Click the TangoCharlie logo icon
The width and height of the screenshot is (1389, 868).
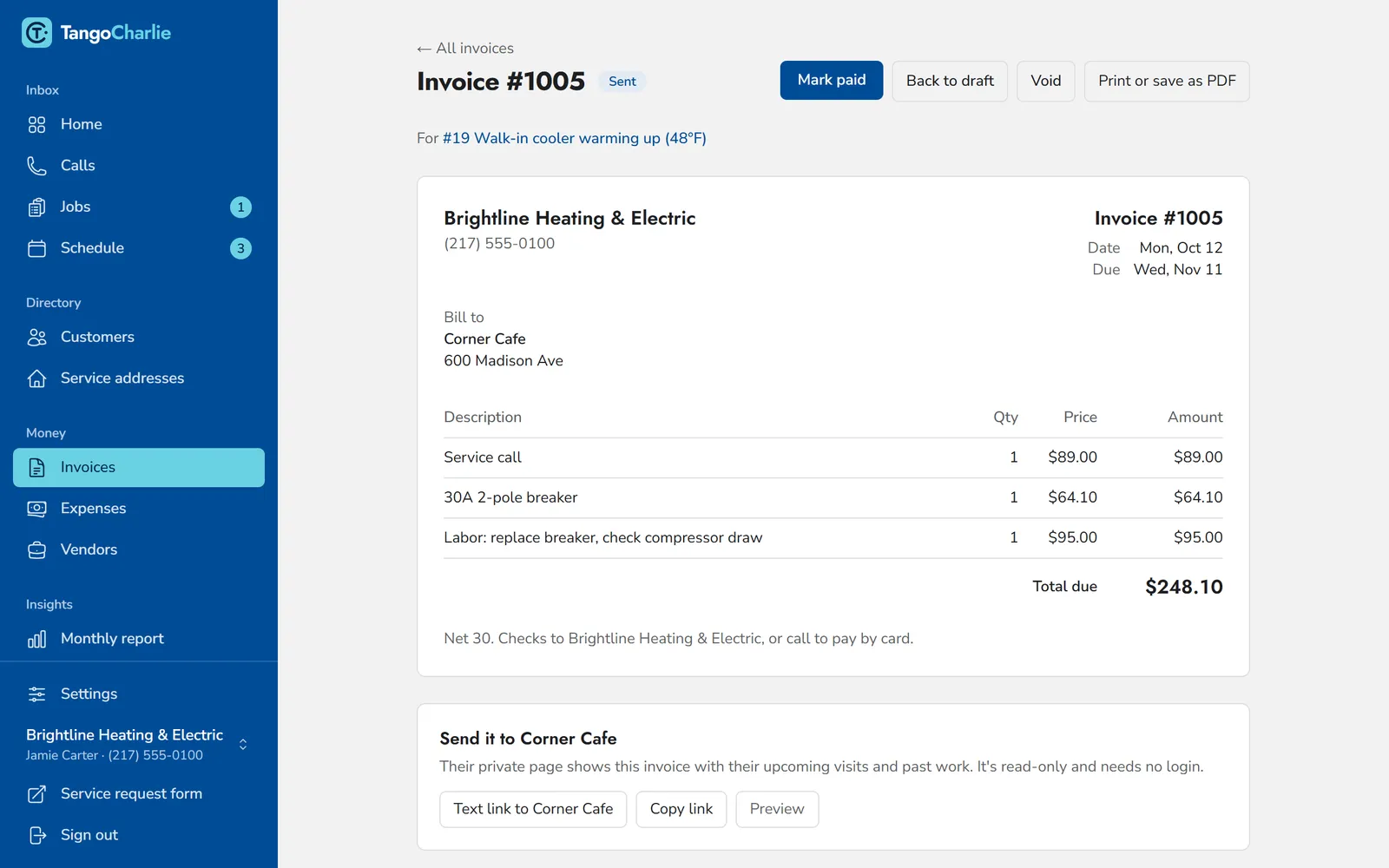36,33
